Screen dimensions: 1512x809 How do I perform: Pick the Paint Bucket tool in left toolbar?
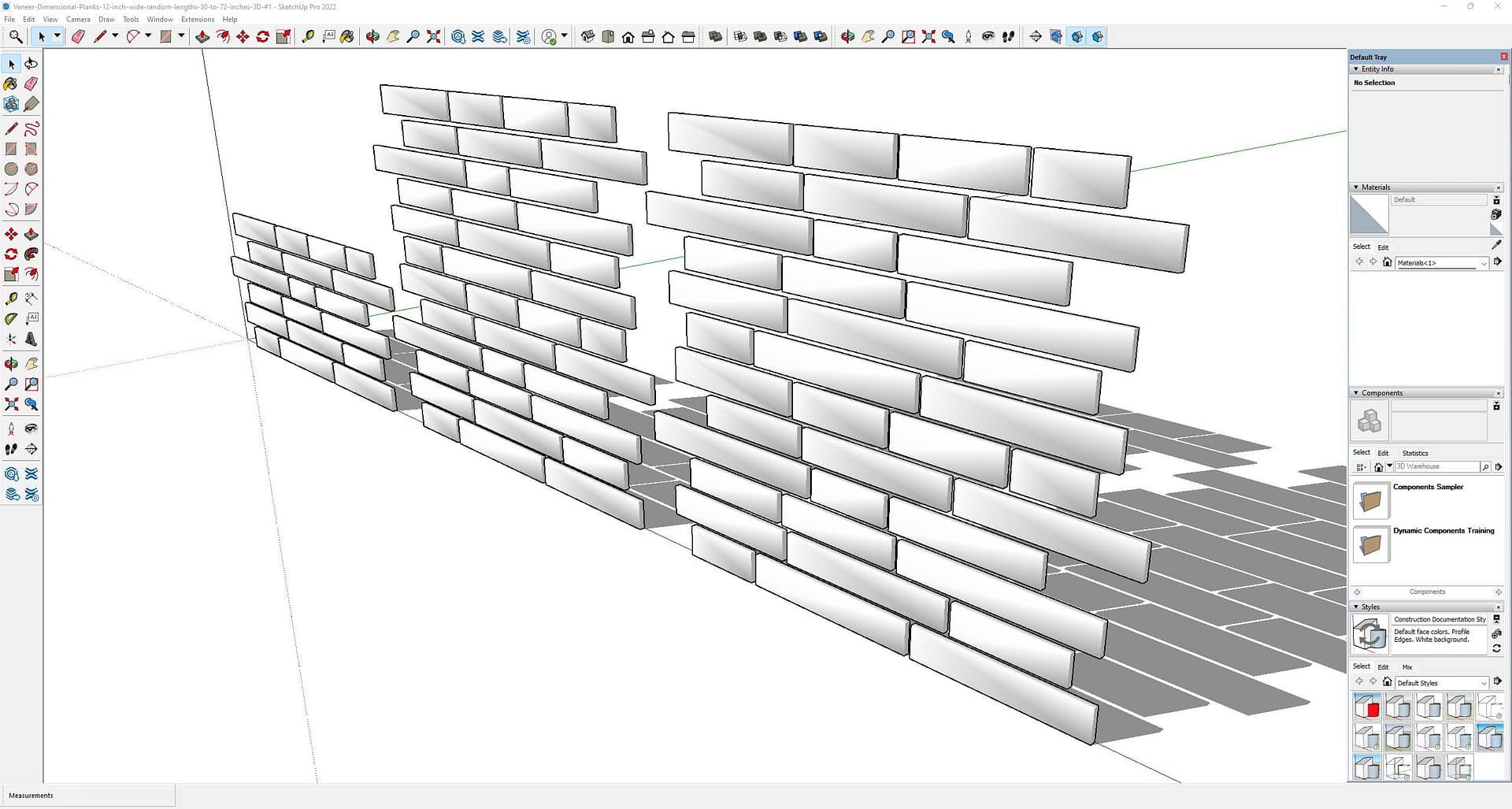(x=11, y=83)
